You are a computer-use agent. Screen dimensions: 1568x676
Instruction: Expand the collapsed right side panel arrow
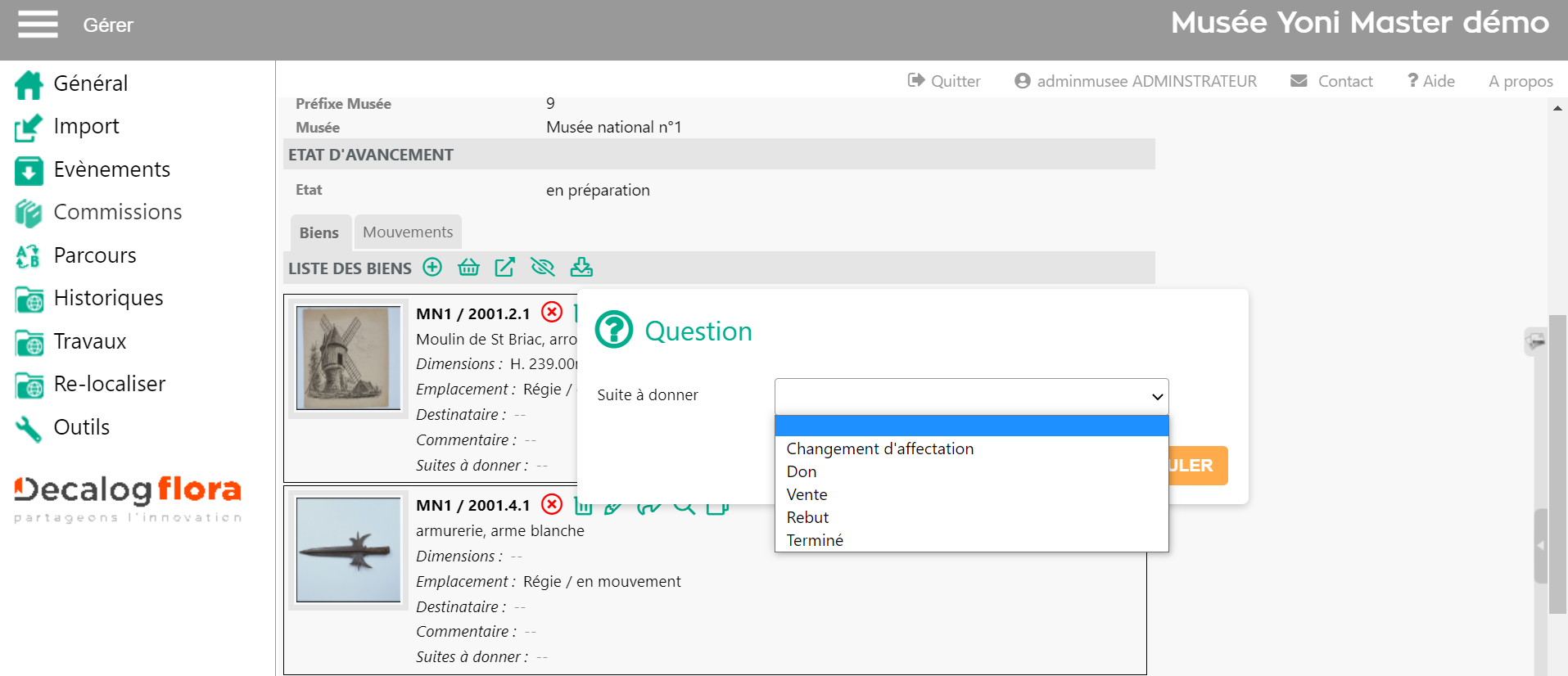click(1540, 545)
